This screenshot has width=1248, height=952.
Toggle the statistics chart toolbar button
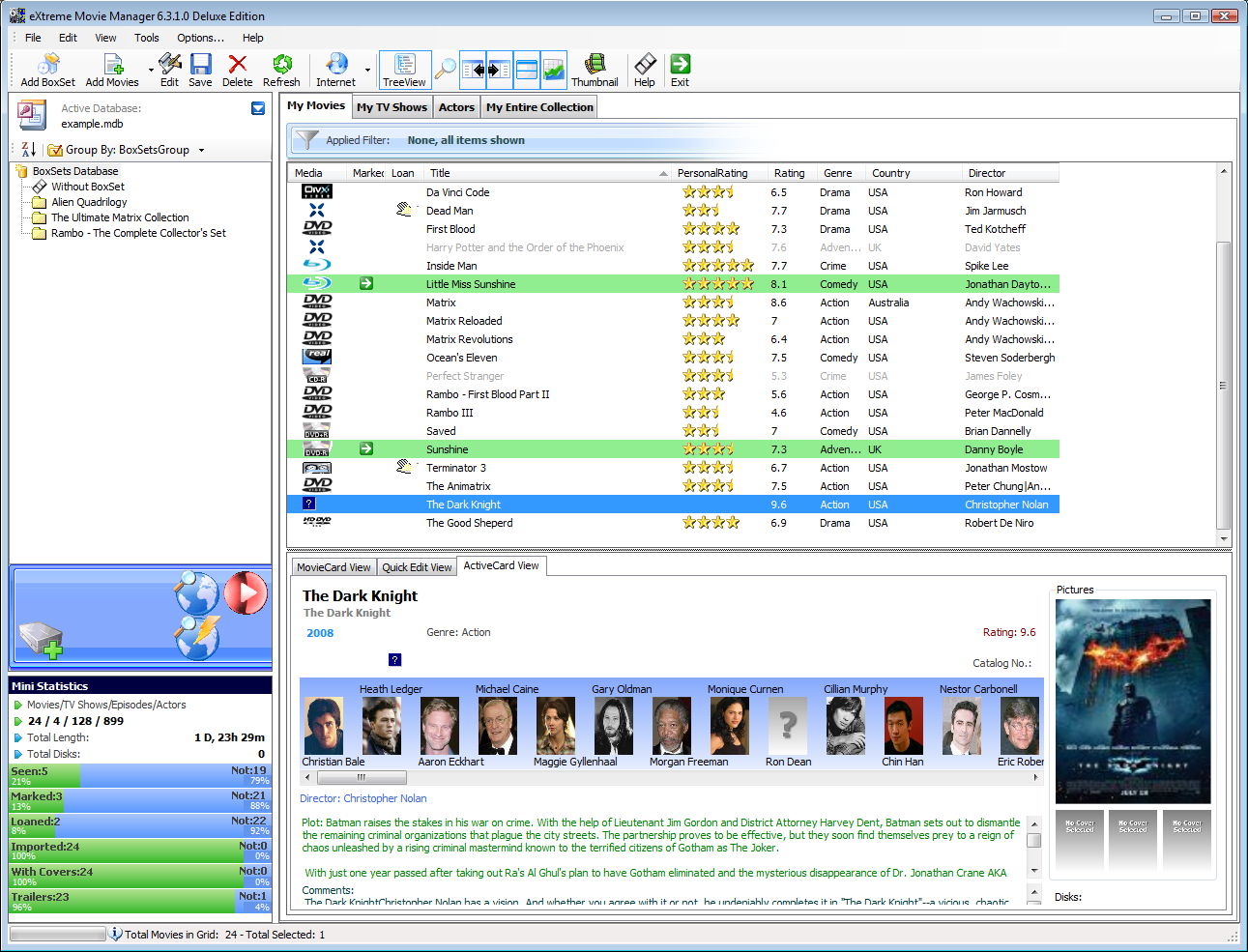point(554,70)
